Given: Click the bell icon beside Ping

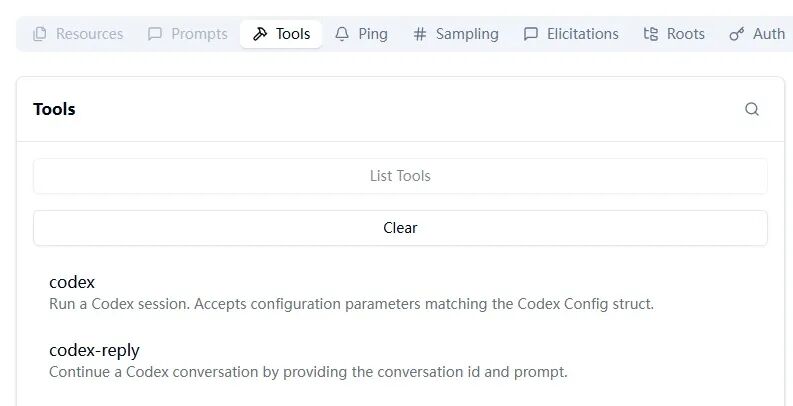Looking at the screenshot, I should (x=343, y=34).
